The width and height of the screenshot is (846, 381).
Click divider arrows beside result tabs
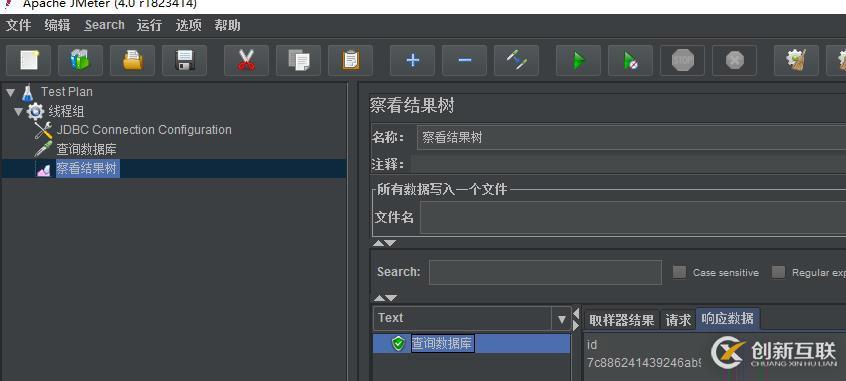pos(576,319)
